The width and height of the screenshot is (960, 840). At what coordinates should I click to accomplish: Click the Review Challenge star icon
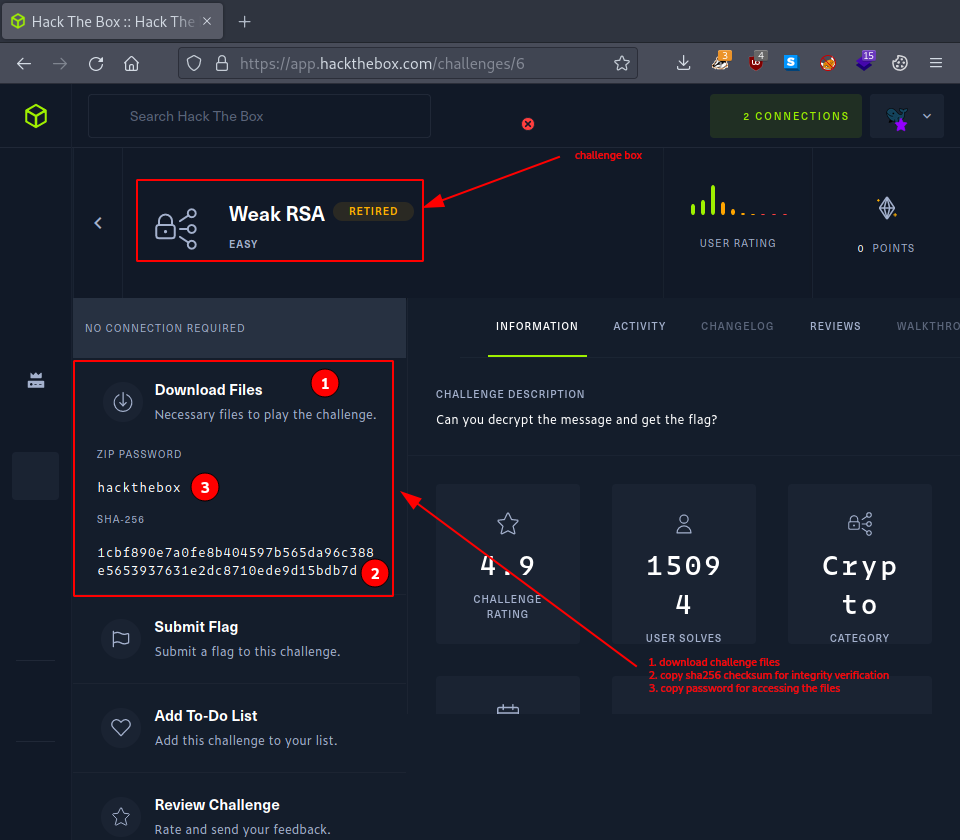click(x=122, y=816)
